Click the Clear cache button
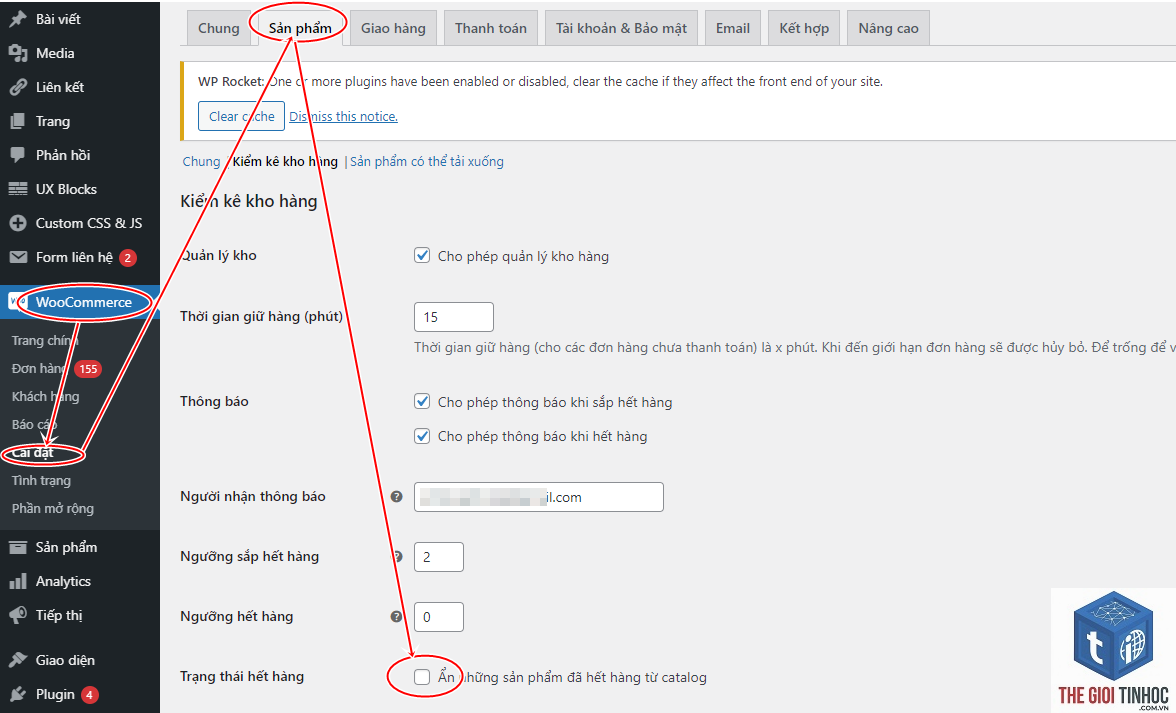The width and height of the screenshot is (1176, 713). [242, 116]
